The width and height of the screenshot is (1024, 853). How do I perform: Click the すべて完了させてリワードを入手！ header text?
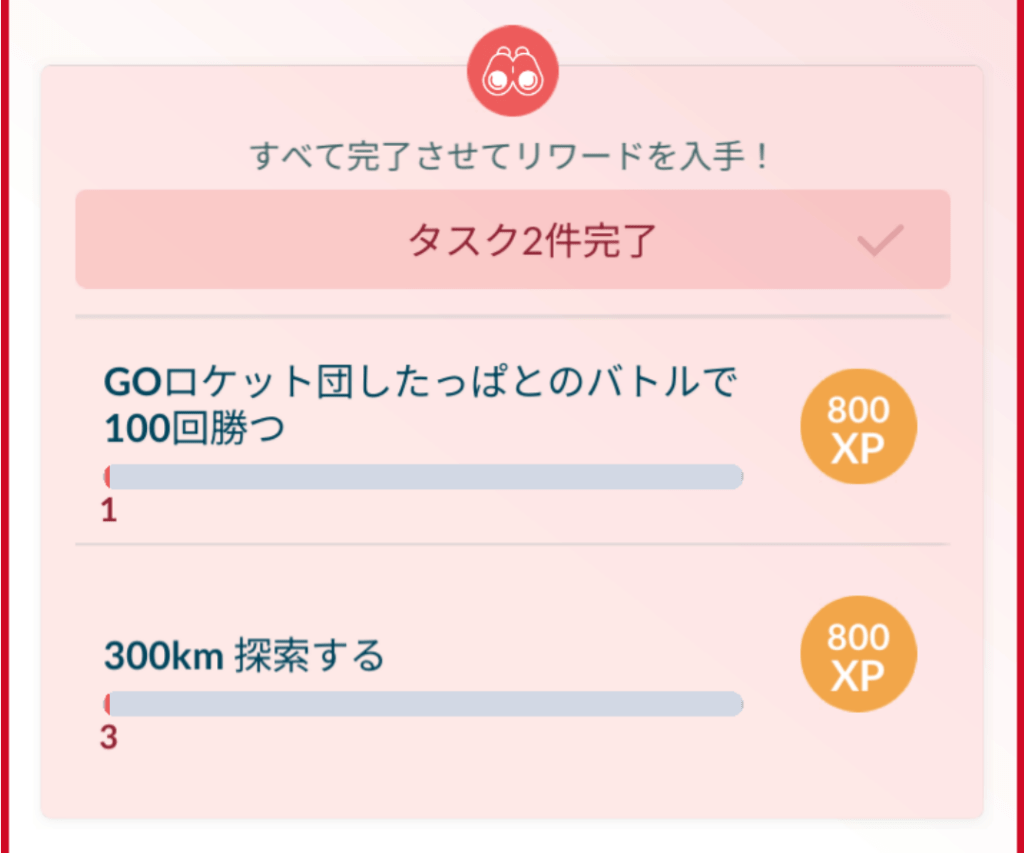tap(512, 157)
